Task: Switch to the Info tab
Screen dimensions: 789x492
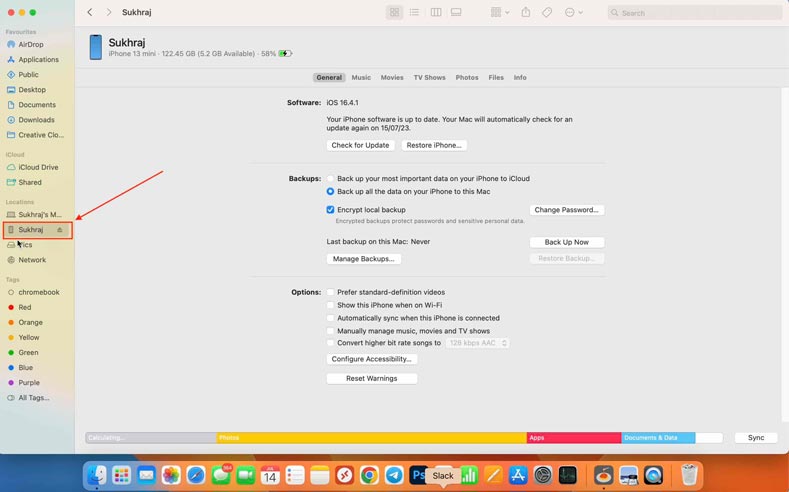Action: (520, 77)
